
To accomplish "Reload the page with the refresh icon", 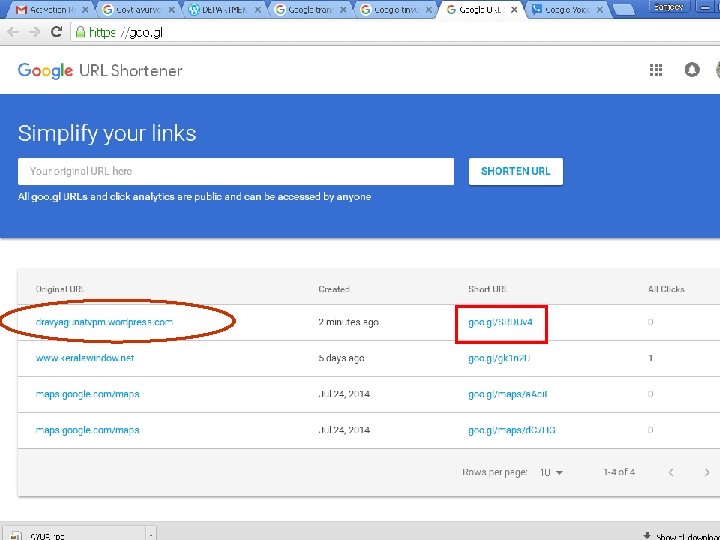I will [56, 32].
